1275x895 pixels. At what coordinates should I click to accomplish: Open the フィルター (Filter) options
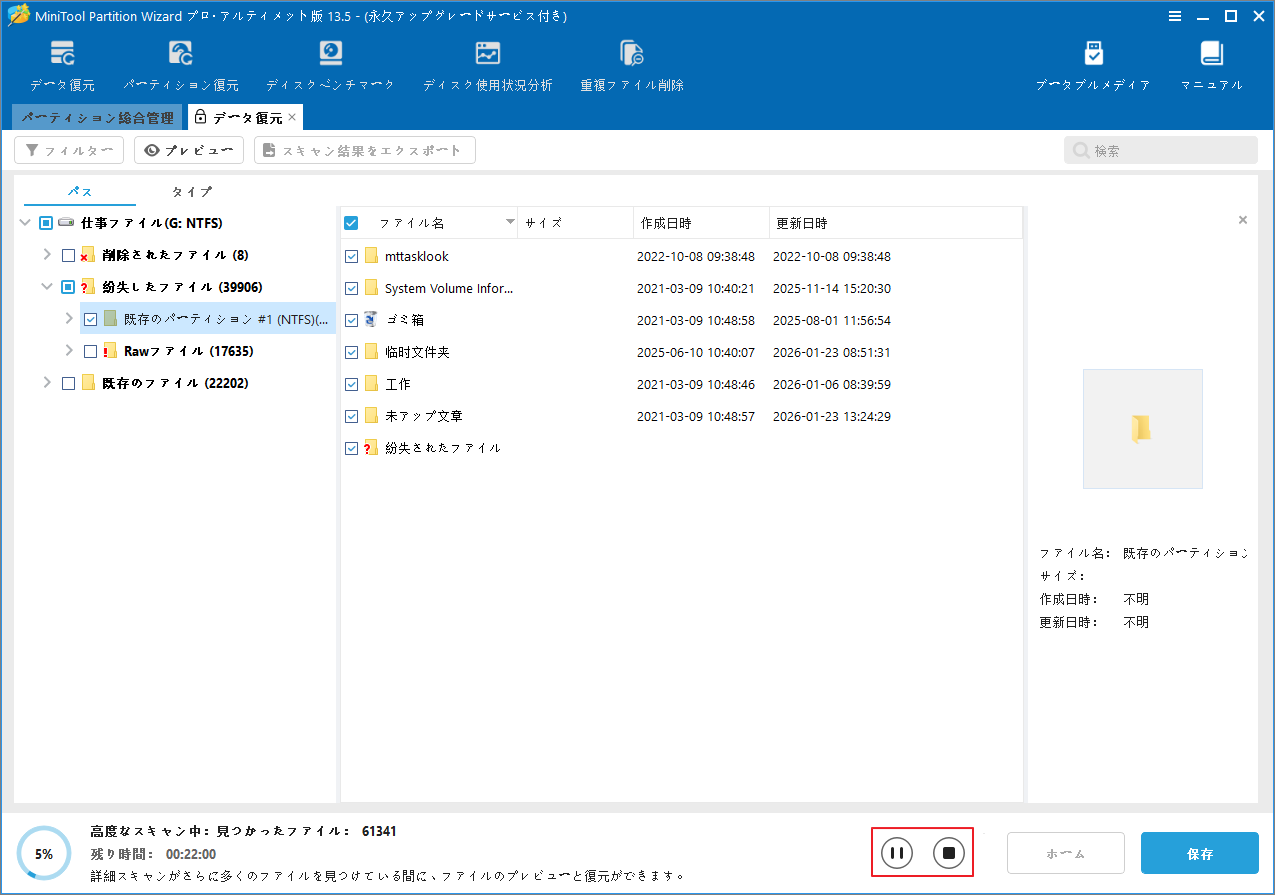tap(68, 150)
